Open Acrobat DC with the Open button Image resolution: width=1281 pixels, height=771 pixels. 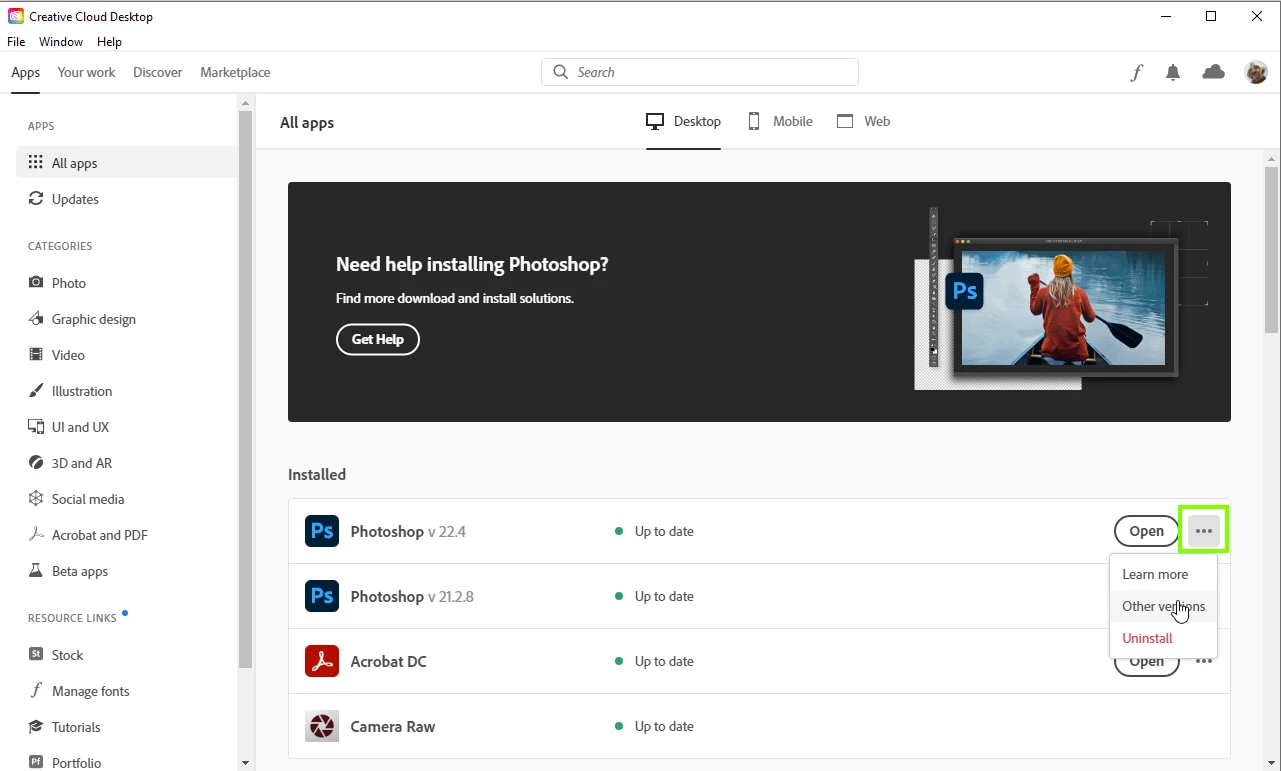1146,664
